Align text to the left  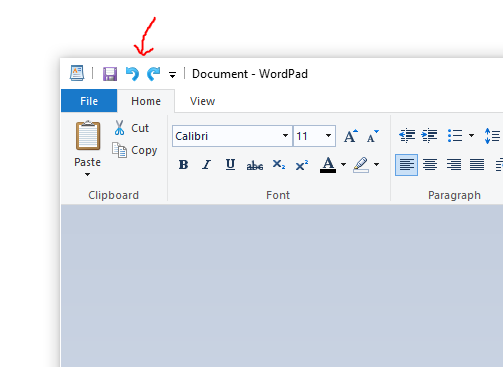pyautogui.click(x=406, y=165)
